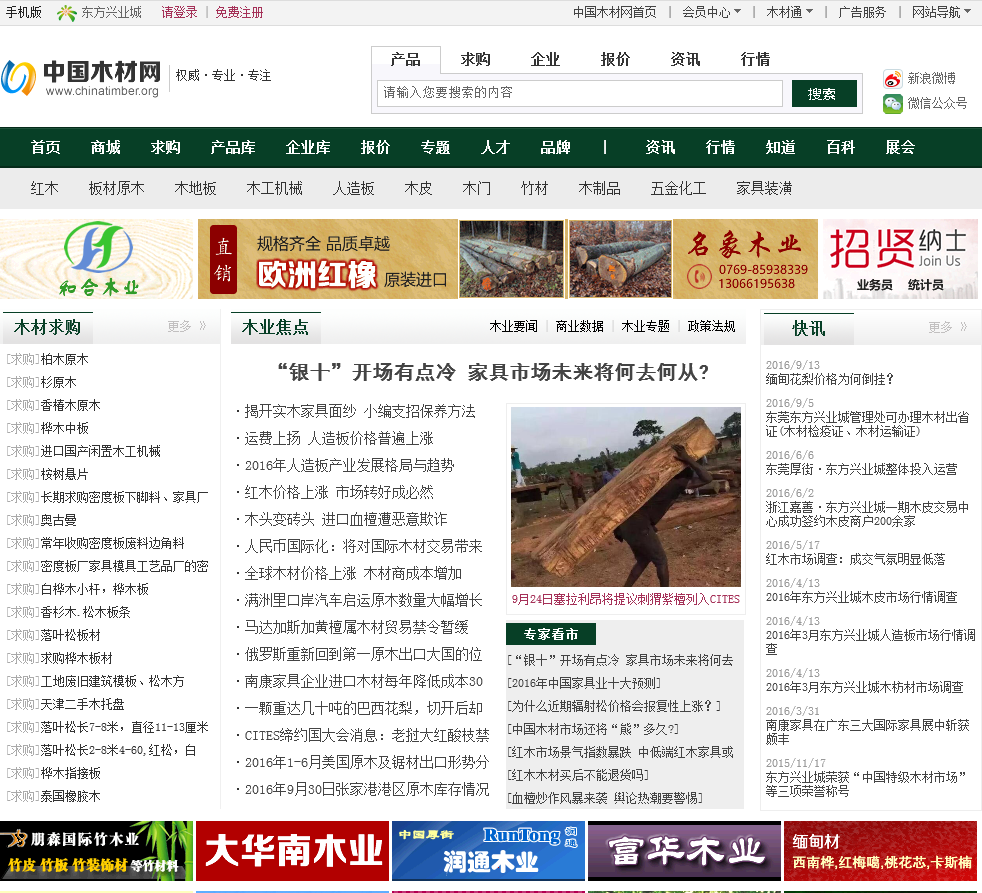The height and width of the screenshot is (893, 982).
Task: Expand the 网站导航 dropdown
Action: click(x=941, y=12)
